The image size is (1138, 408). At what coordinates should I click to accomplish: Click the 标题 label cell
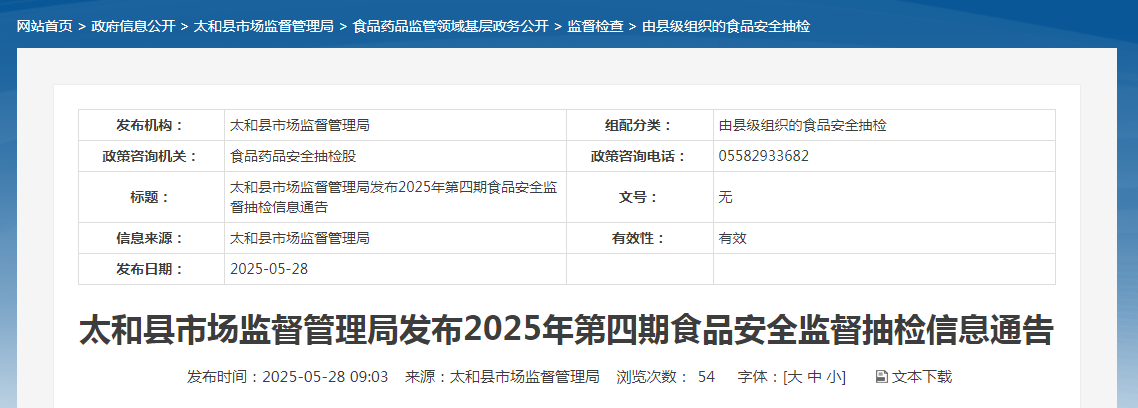(151, 197)
